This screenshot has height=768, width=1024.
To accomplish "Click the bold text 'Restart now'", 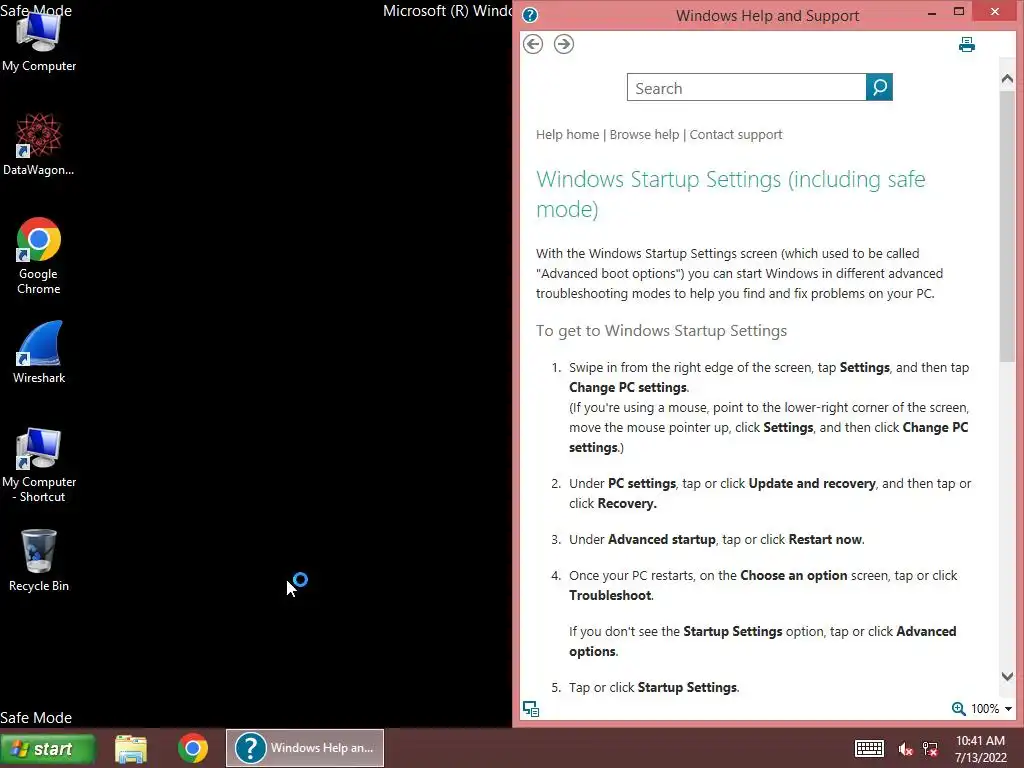I will 825,539.
